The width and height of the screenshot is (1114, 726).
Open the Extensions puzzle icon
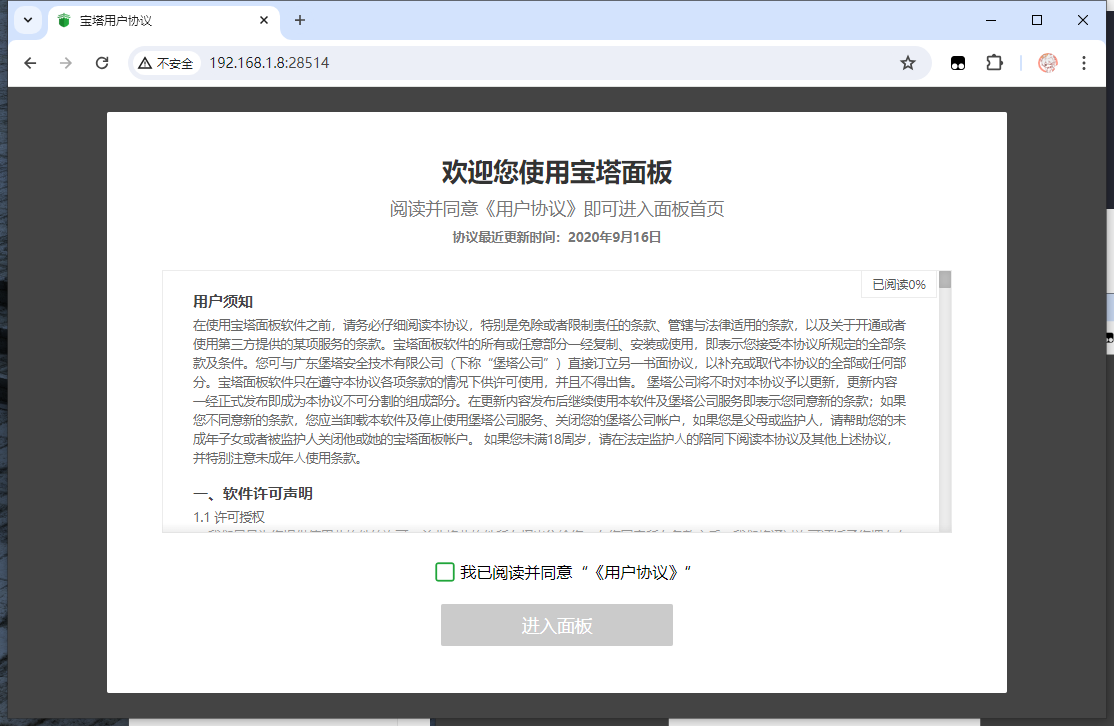[x=994, y=63]
